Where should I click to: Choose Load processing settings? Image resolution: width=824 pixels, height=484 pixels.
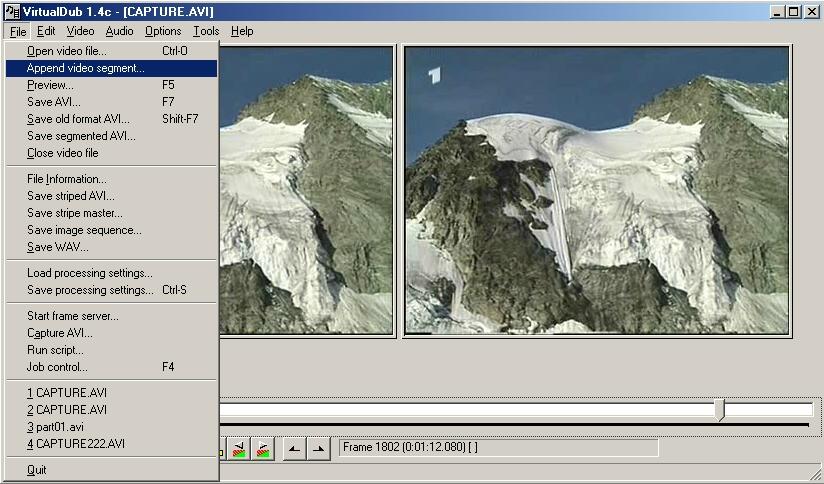(x=90, y=273)
